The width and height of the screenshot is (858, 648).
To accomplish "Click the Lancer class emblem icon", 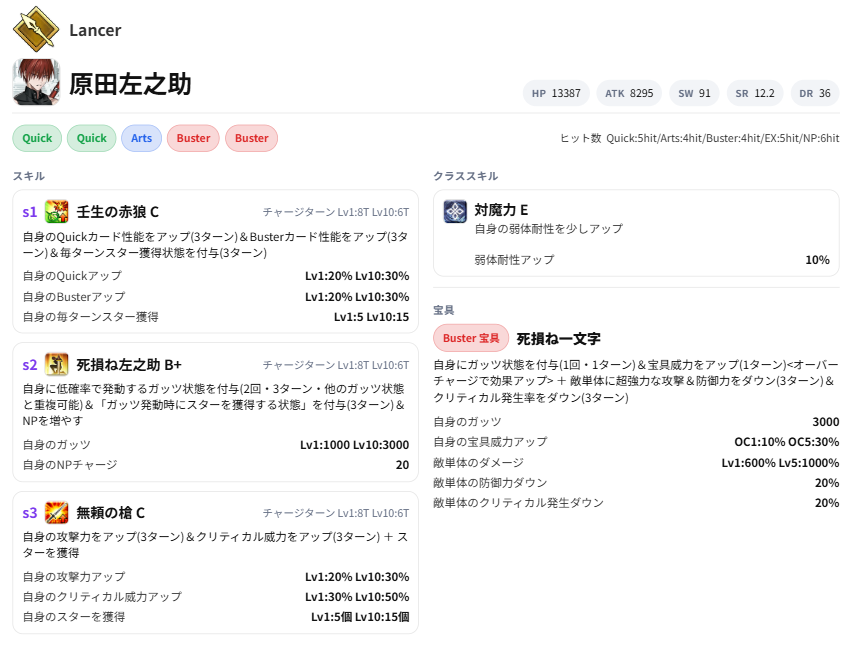I will tap(36, 29).
